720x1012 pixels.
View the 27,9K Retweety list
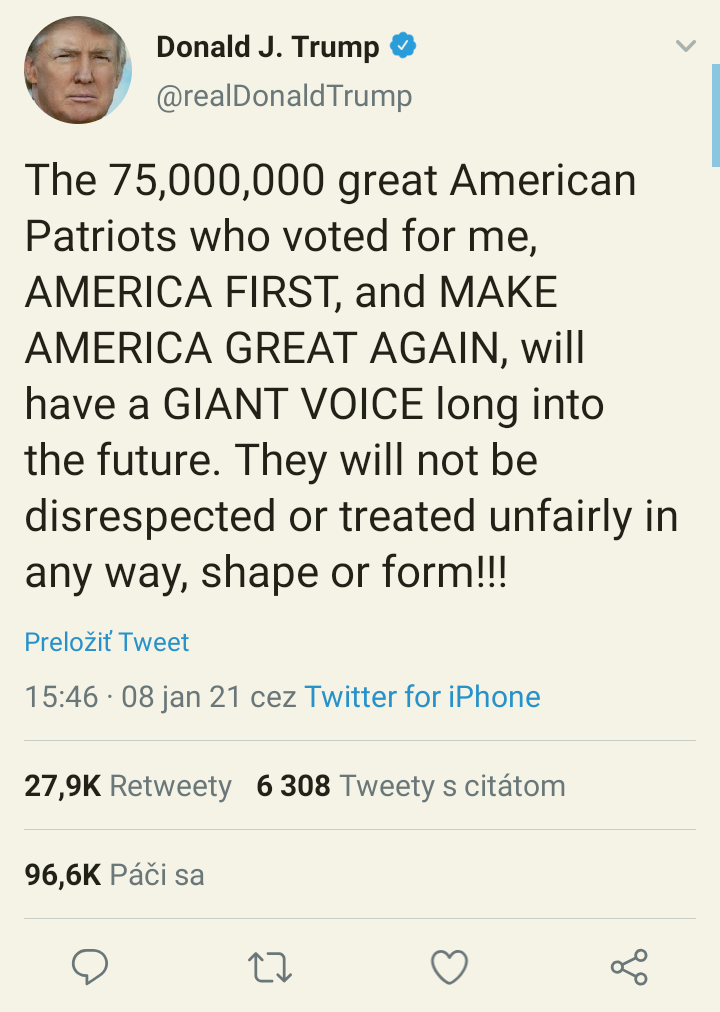point(128,786)
